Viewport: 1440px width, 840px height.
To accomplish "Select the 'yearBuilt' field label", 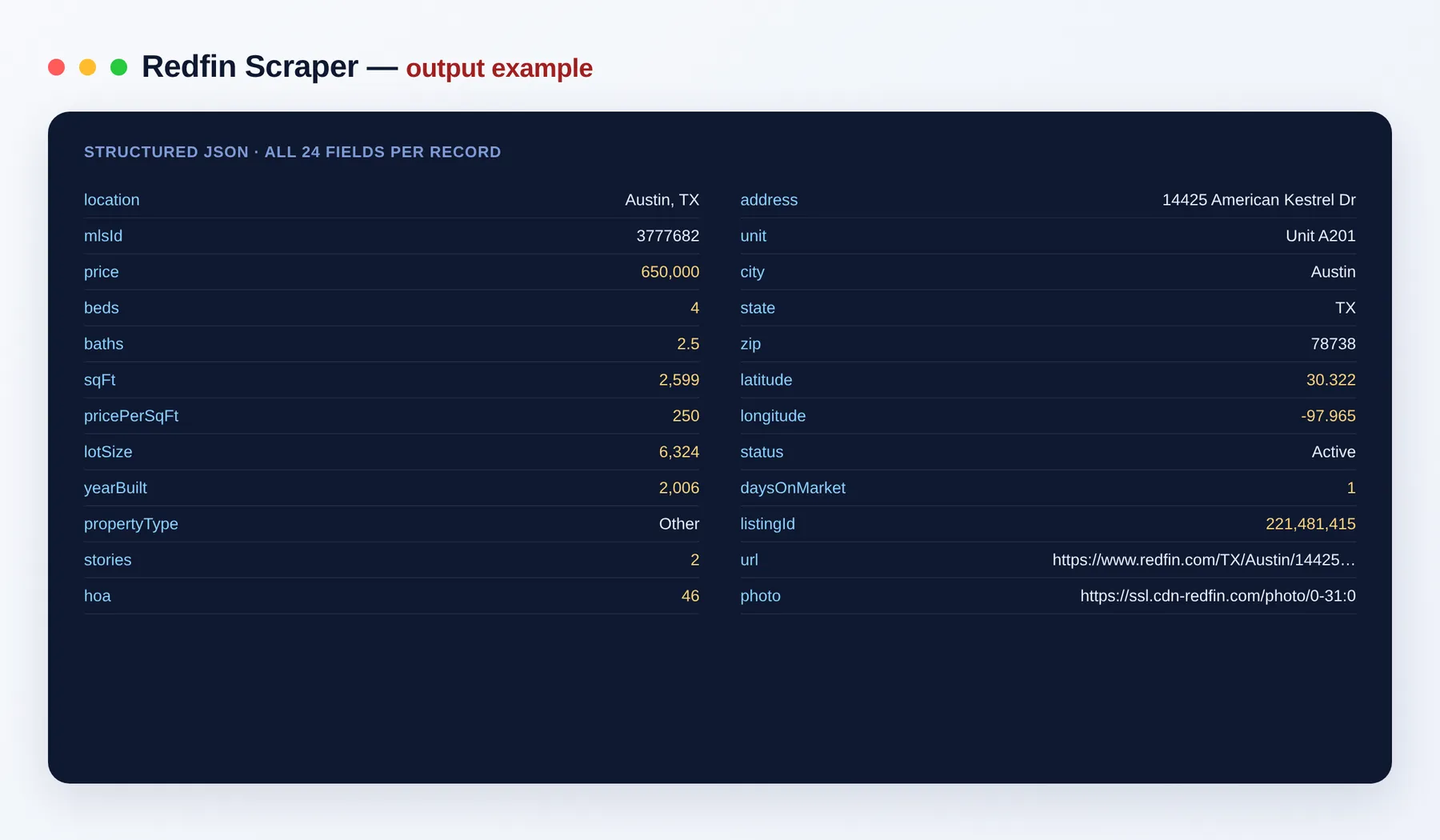I will (x=116, y=488).
